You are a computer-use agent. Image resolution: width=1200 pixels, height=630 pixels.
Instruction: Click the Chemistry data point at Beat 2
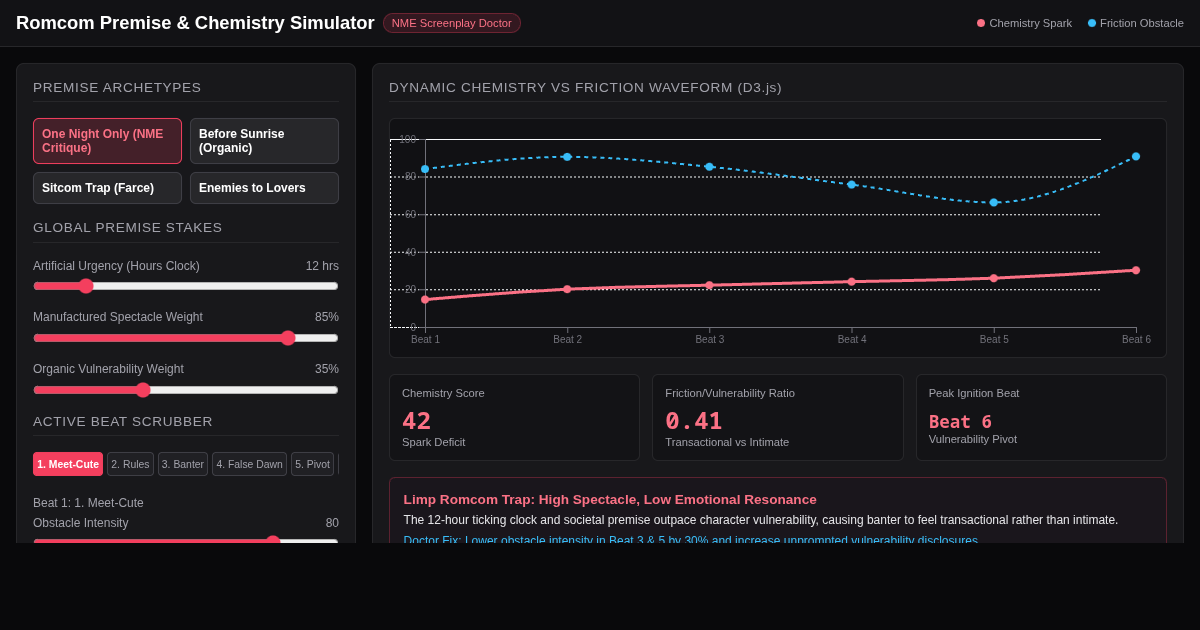pyautogui.click(x=567, y=289)
